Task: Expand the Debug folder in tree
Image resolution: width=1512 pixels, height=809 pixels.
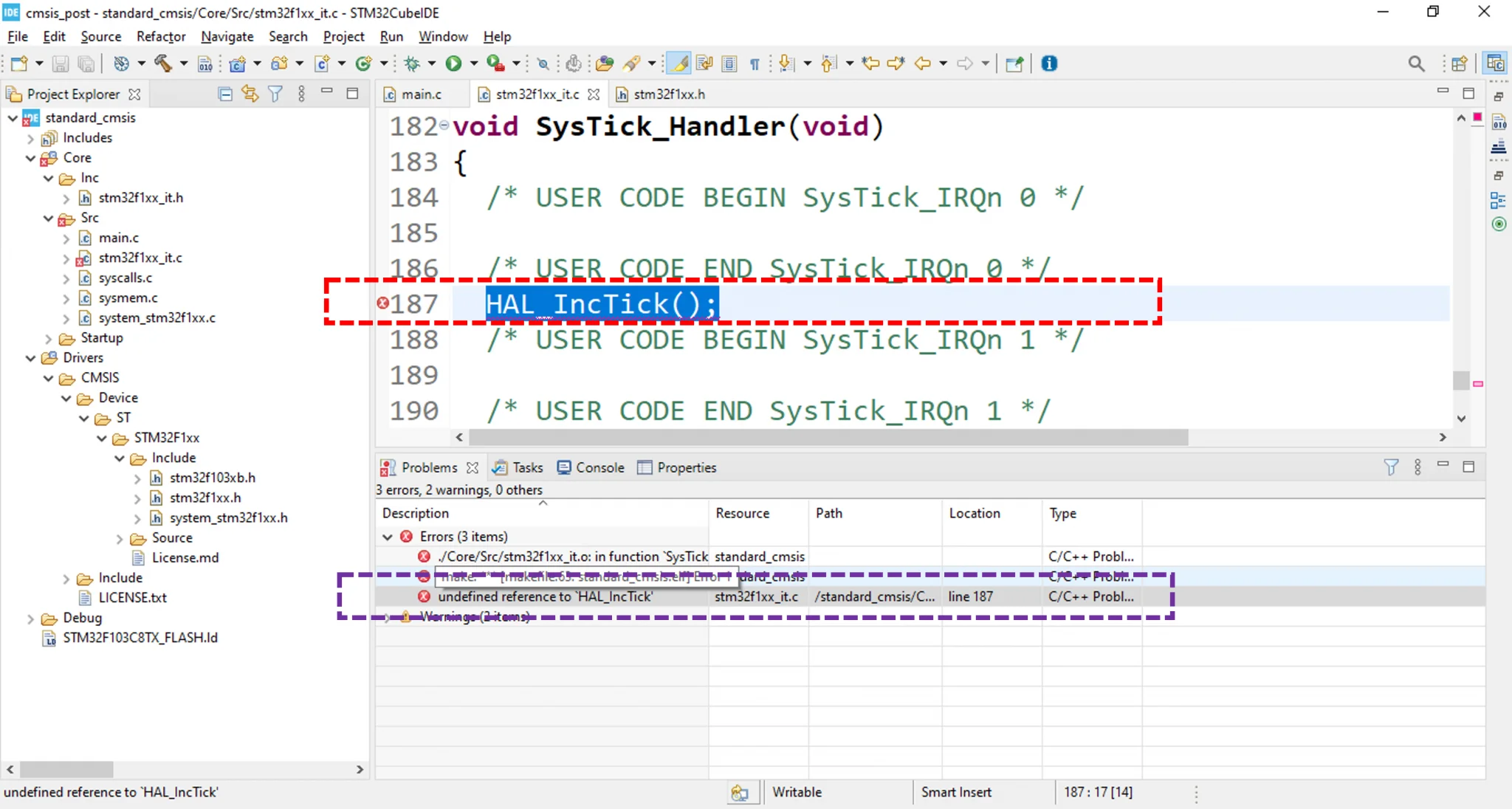Action: tap(30, 619)
